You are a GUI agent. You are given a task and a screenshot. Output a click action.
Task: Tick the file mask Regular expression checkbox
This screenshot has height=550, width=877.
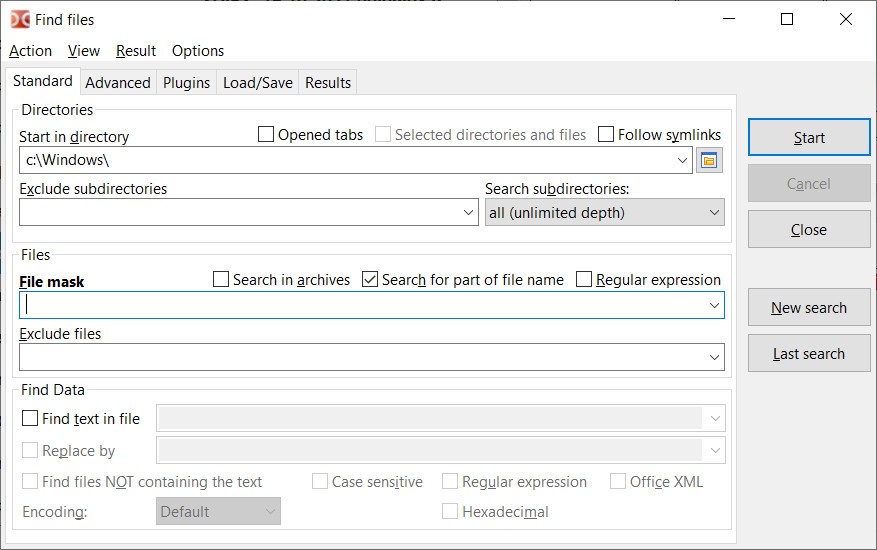click(584, 279)
